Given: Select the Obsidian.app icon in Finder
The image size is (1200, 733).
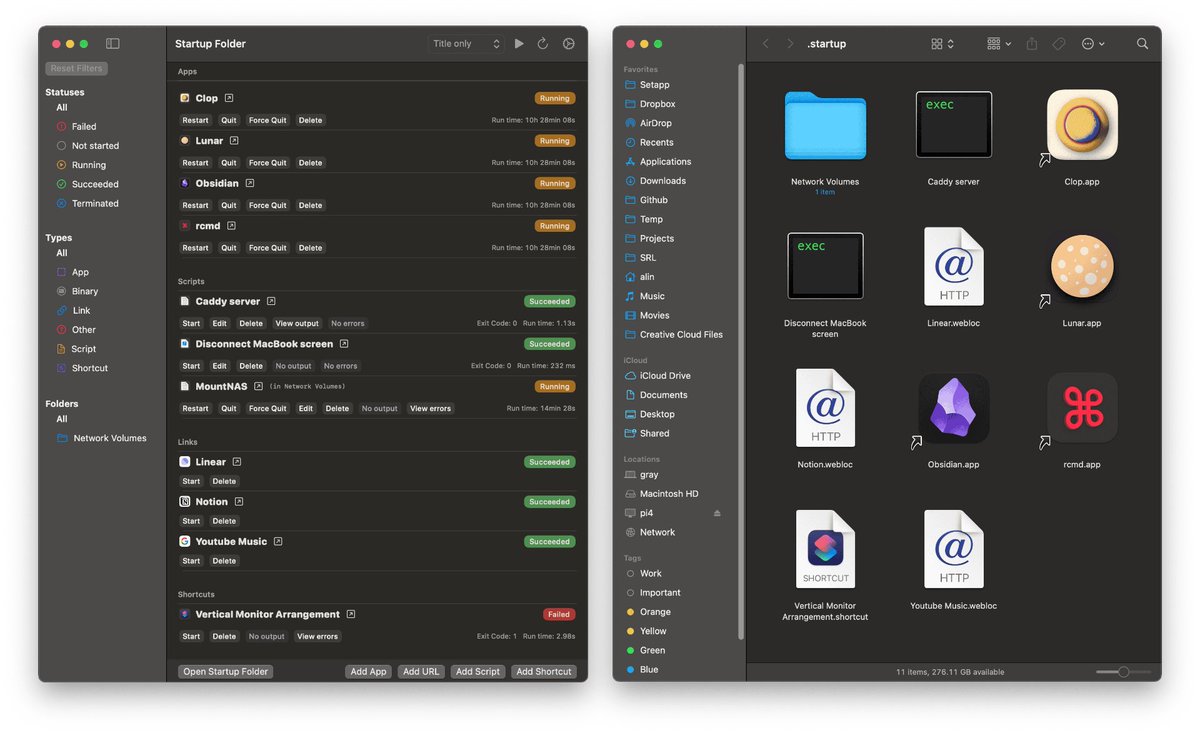Looking at the screenshot, I should pos(954,408).
